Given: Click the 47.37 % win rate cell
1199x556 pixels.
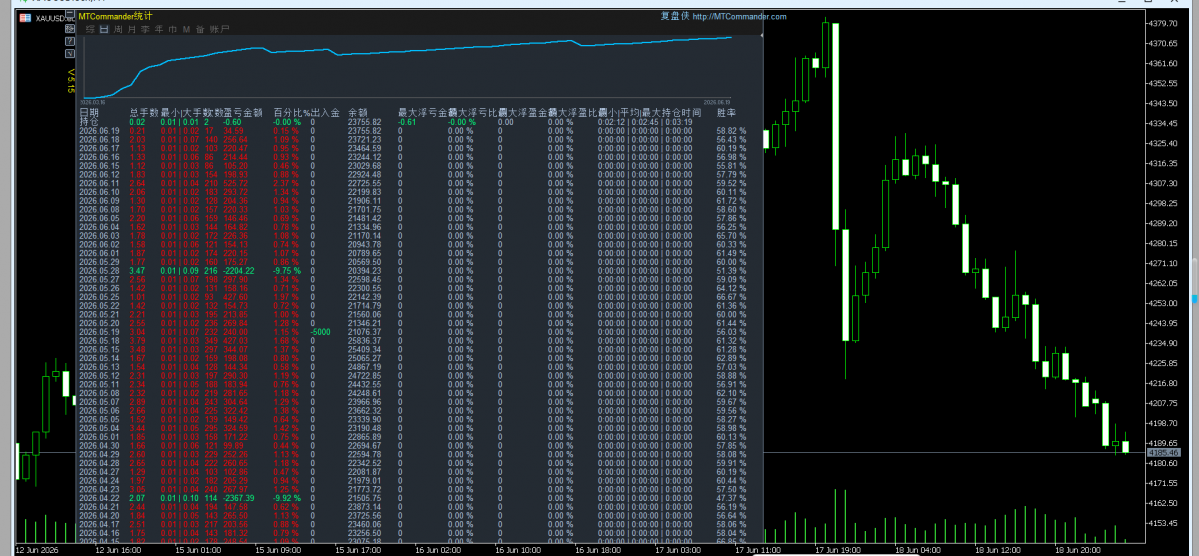Looking at the screenshot, I should [x=731, y=498].
